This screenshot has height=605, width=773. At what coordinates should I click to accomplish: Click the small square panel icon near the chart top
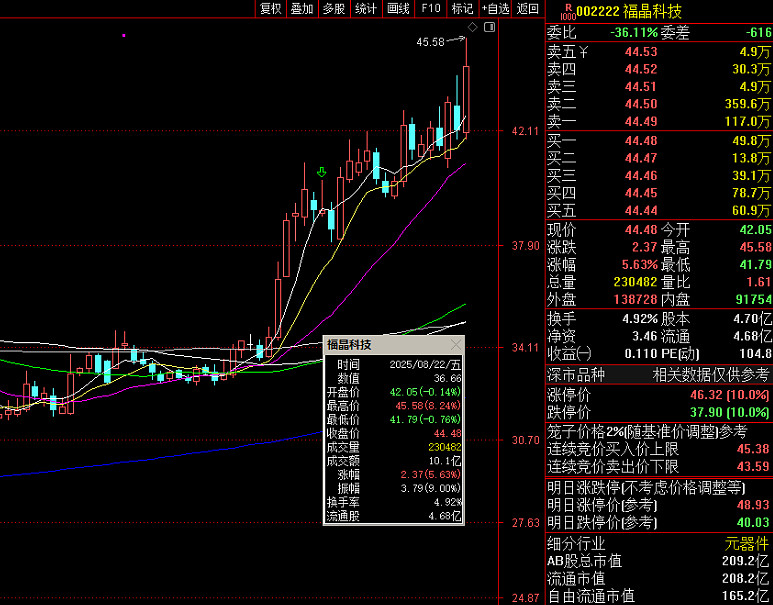[x=489, y=26]
